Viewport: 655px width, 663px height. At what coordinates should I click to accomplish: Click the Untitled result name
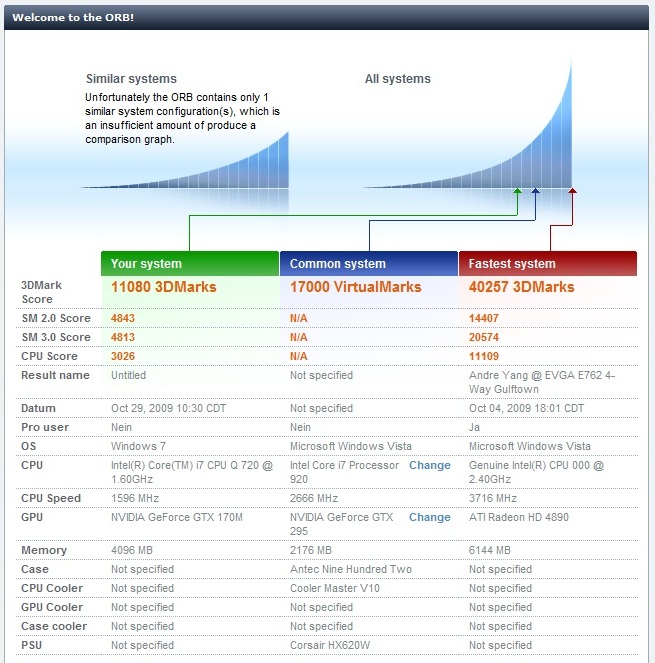(129, 375)
